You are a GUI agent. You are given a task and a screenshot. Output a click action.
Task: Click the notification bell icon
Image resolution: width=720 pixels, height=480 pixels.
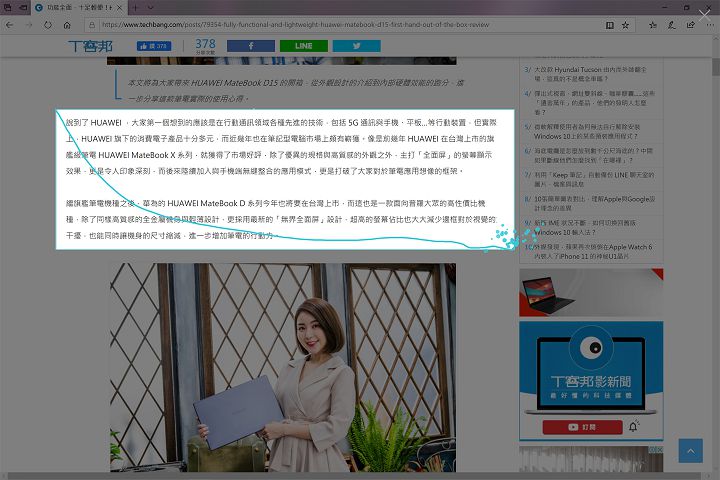(633, 427)
